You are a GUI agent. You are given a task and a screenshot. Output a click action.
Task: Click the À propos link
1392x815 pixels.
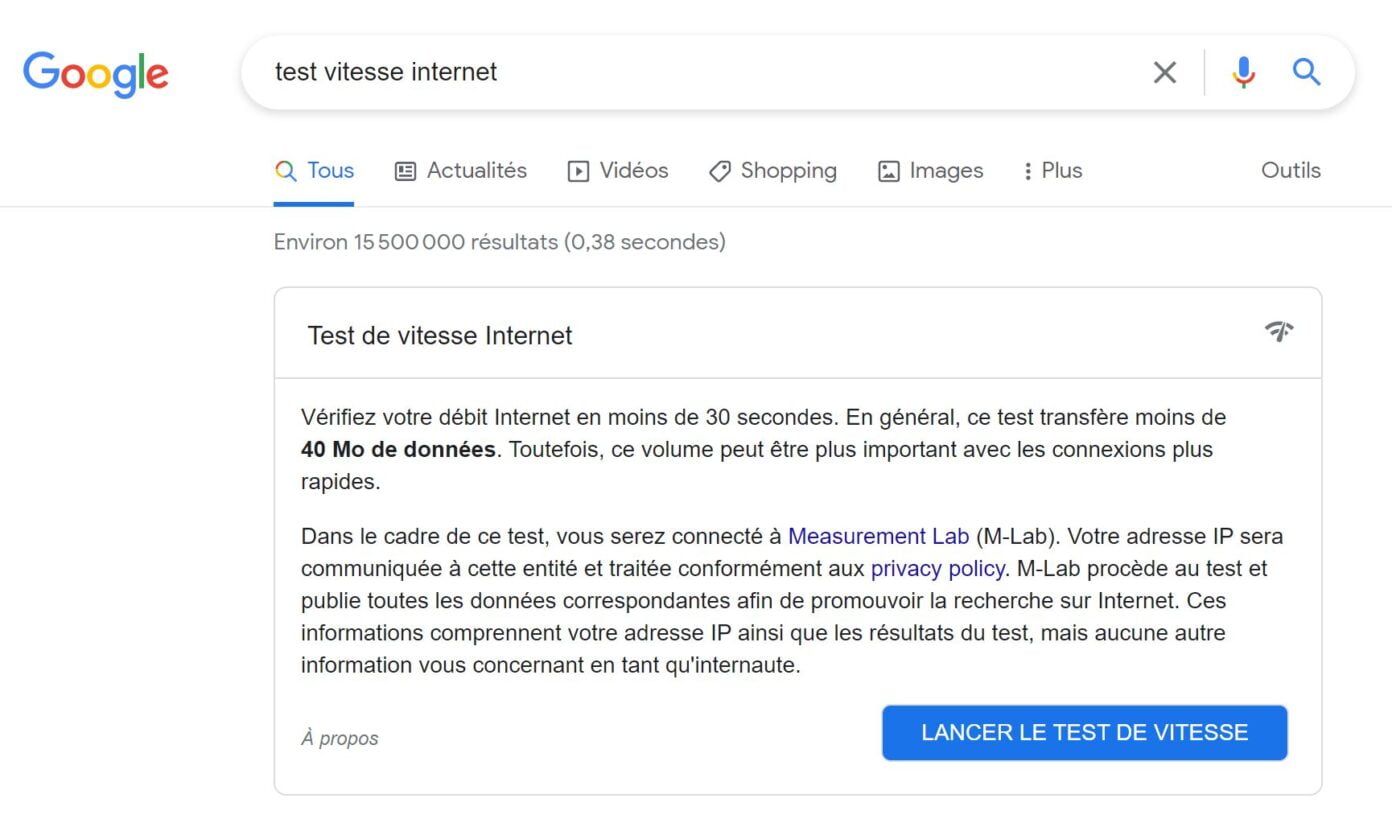click(340, 738)
